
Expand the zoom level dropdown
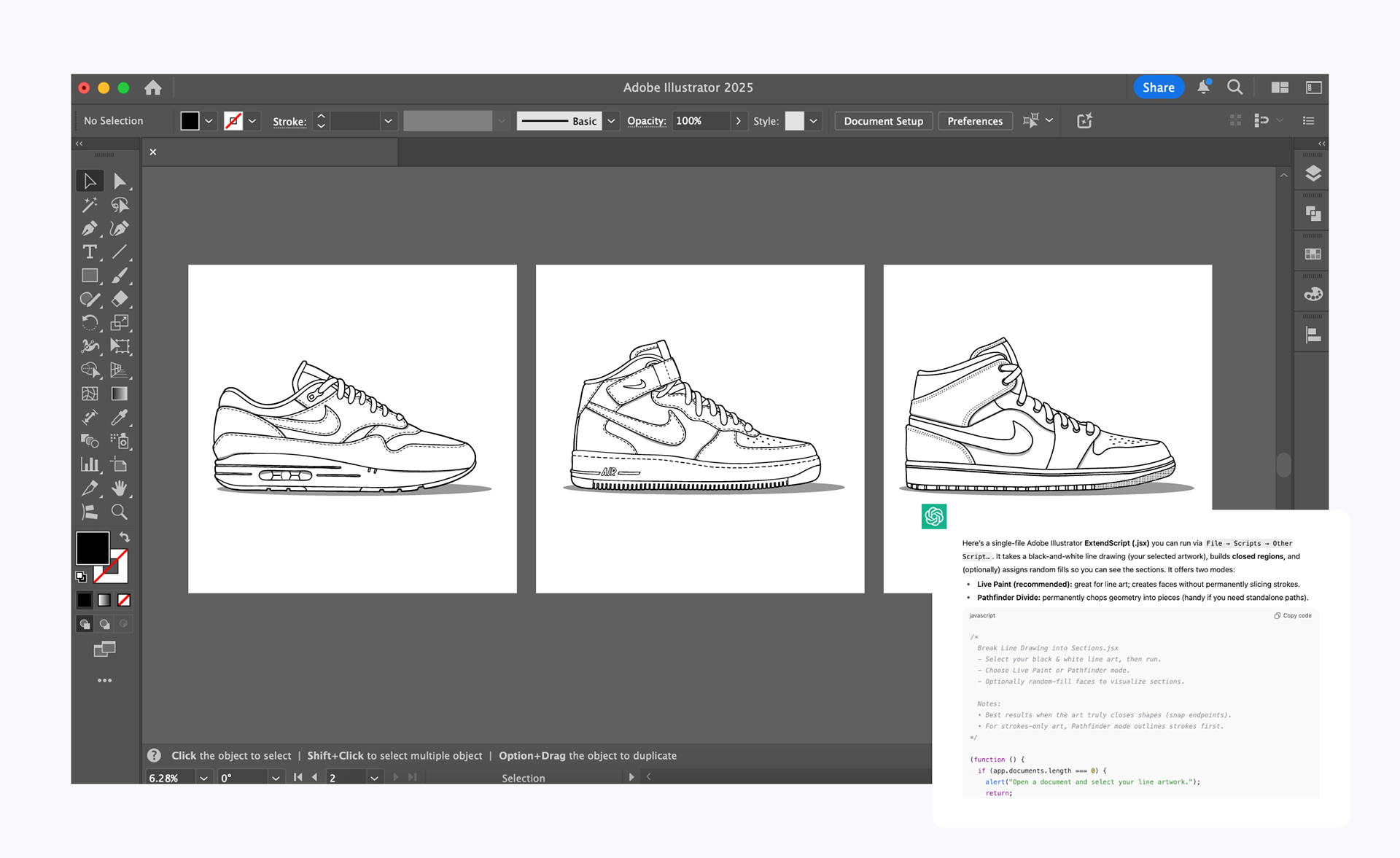(203, 778)
